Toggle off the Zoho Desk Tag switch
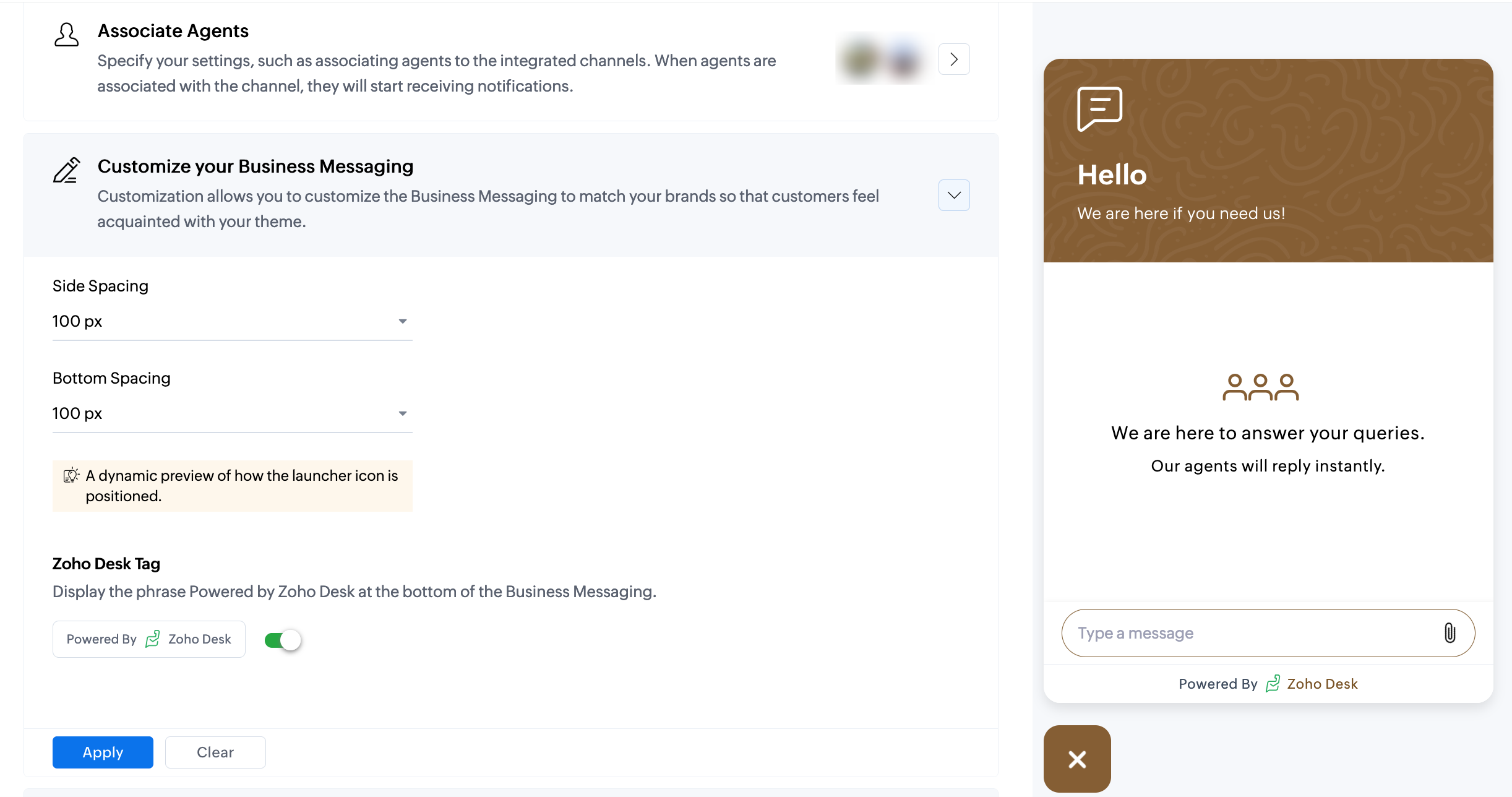The image size is (1512, 797). coord(283,640)
